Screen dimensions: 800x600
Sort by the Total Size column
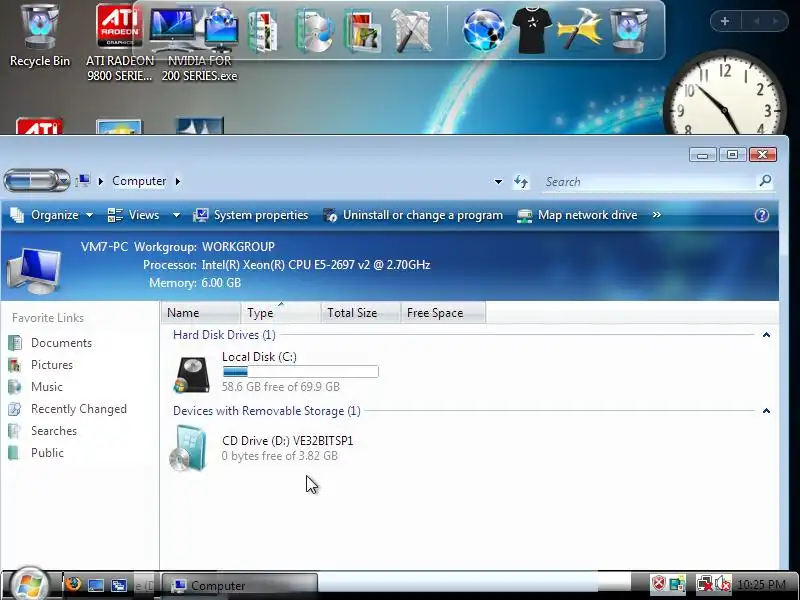(361, 313)
